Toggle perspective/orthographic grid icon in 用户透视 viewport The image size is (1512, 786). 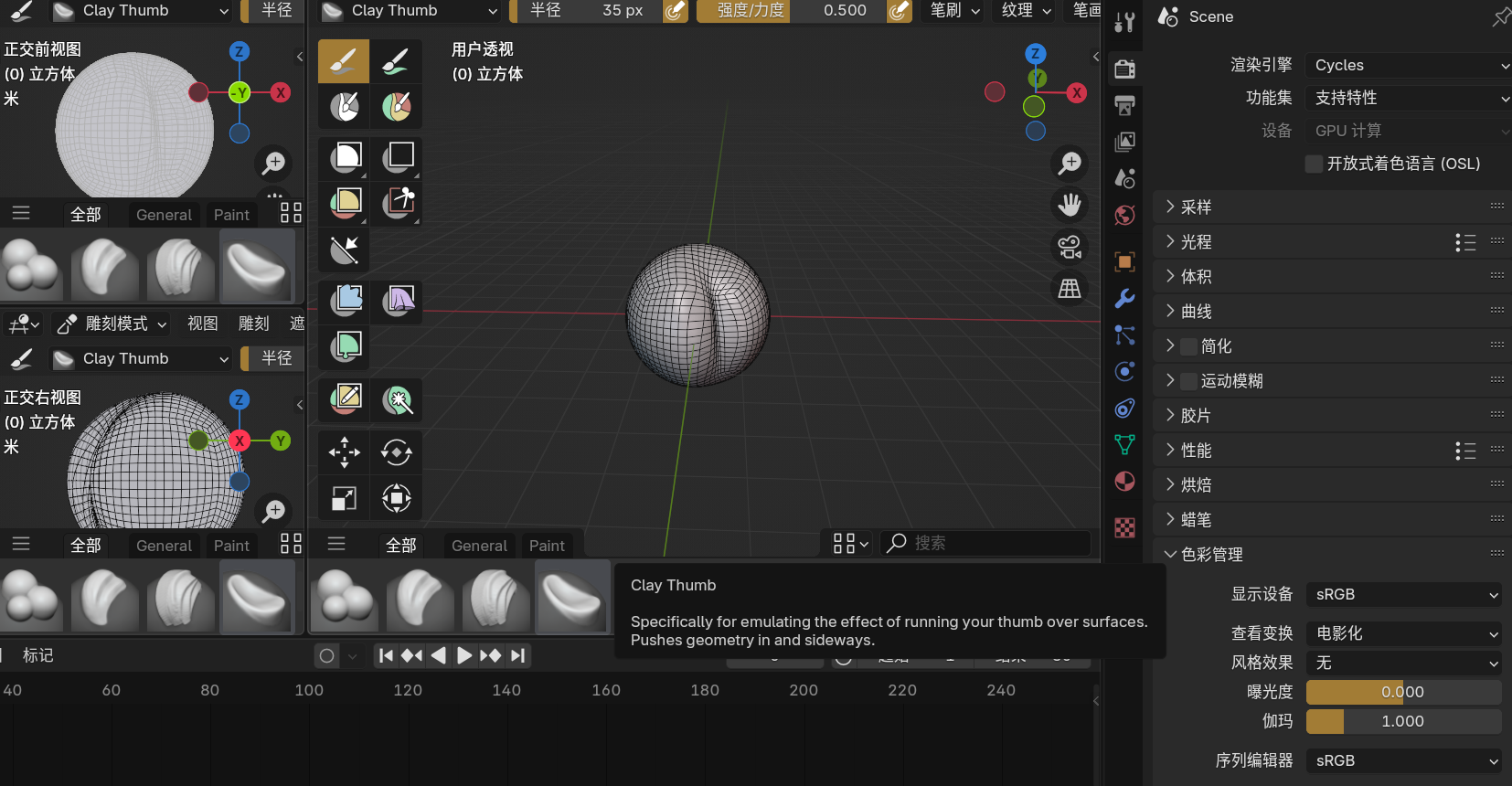click(1070, 289)
